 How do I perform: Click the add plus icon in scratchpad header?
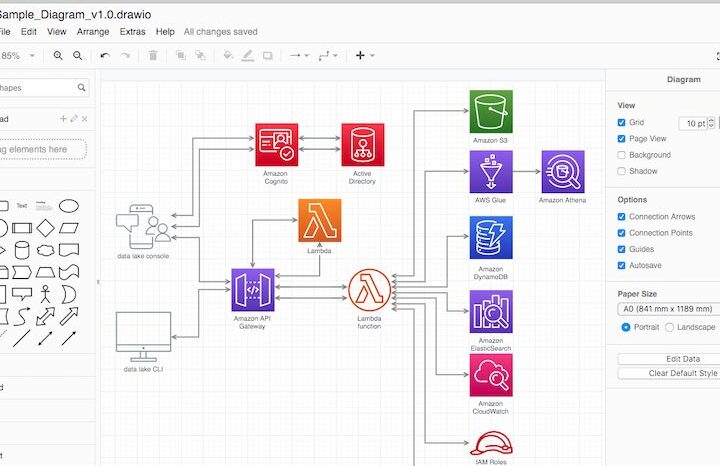pyautogui.click(x=63, y=119)
